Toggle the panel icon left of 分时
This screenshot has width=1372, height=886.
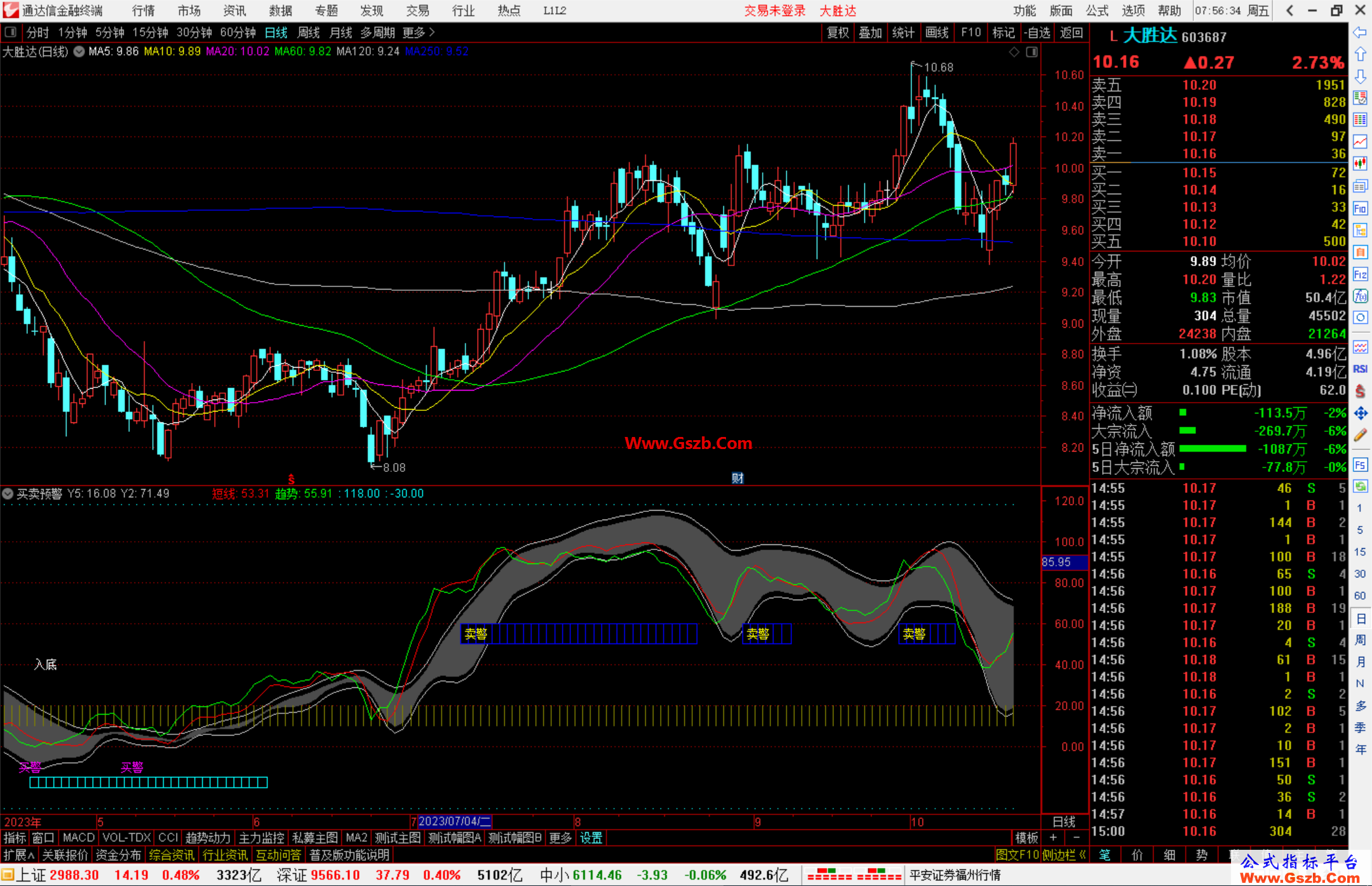click(x=11, y=32)
